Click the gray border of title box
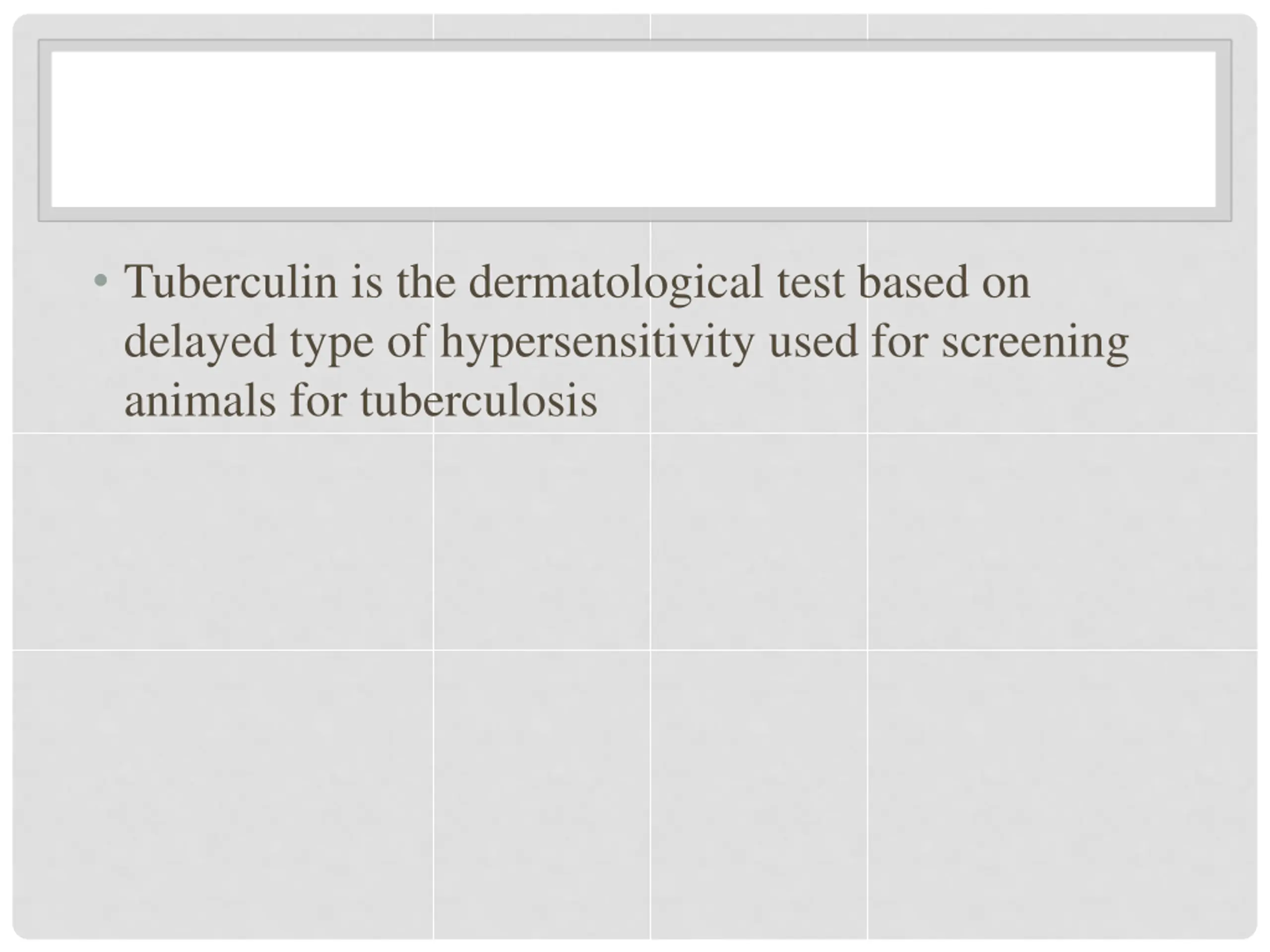Screen dimensions: 1270x952 pos(634,214)
